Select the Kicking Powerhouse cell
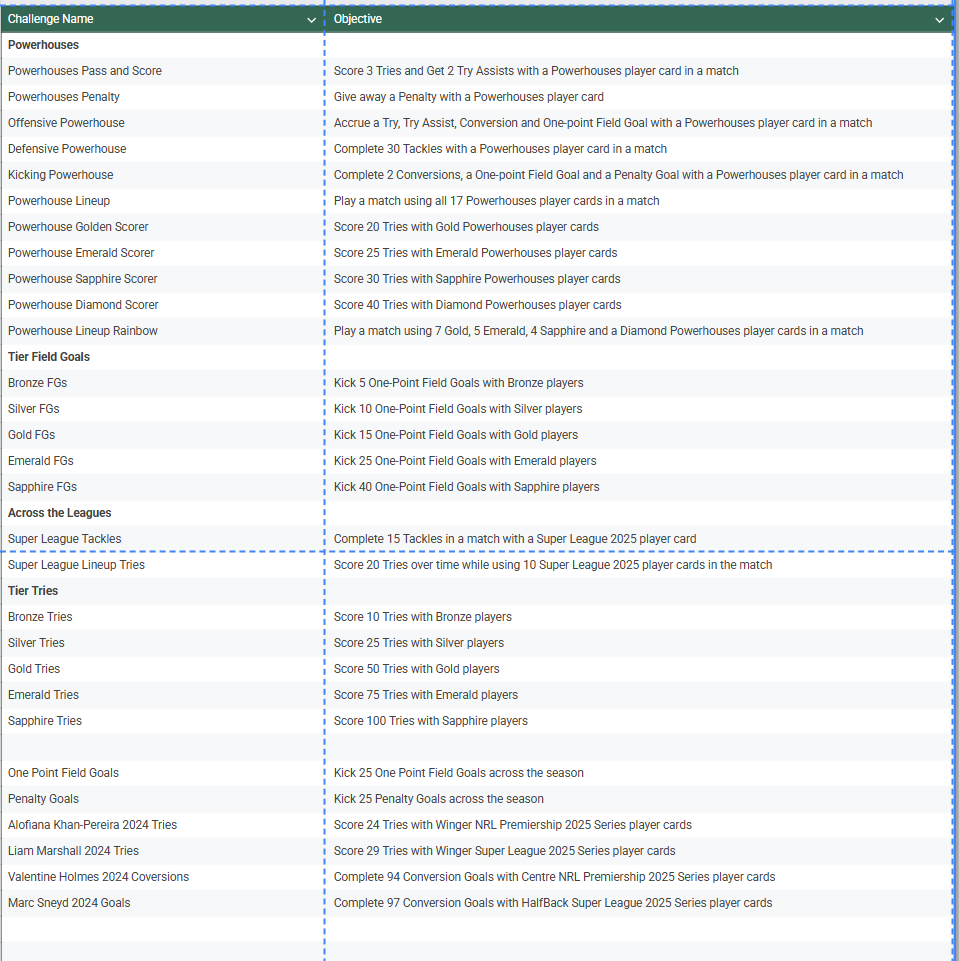 [61, 175]
